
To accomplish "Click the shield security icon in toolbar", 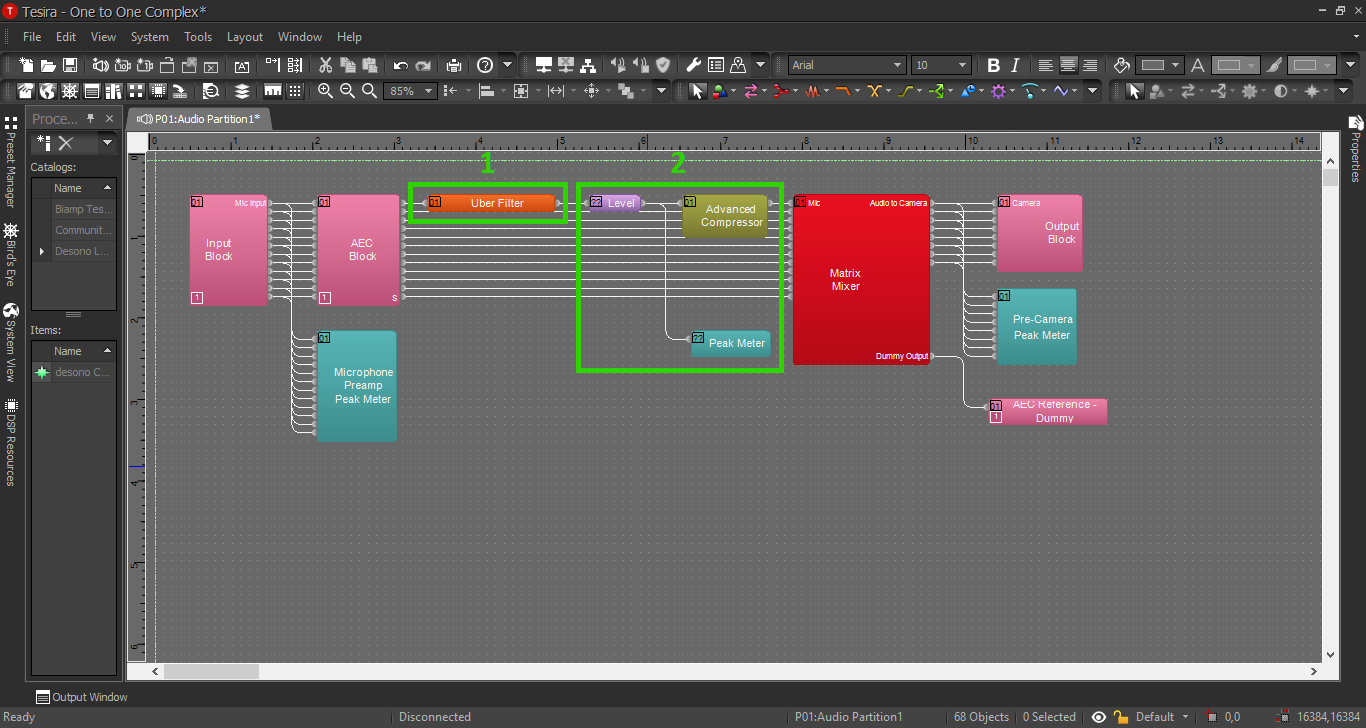I will tap(662, 65).
